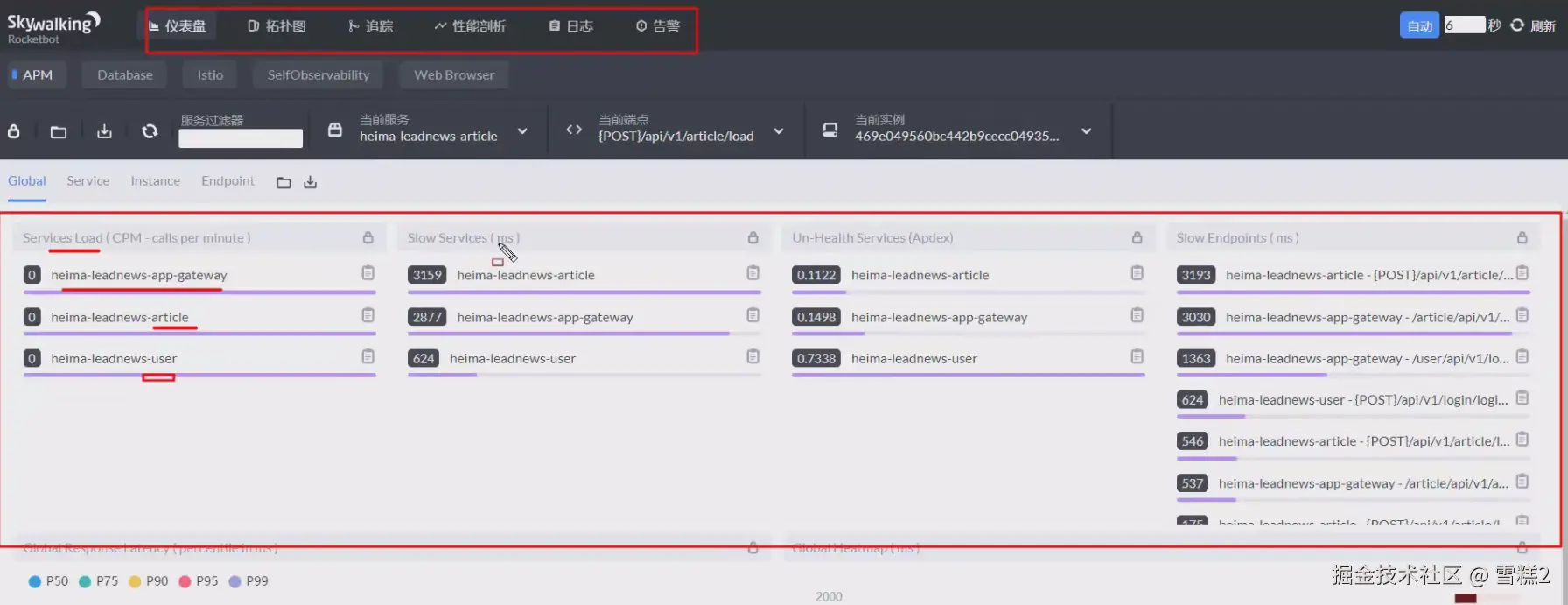Screen dimensions: 1568x605
Task: Toggle the dashboard edit lock icon
Action: [14, 131]
